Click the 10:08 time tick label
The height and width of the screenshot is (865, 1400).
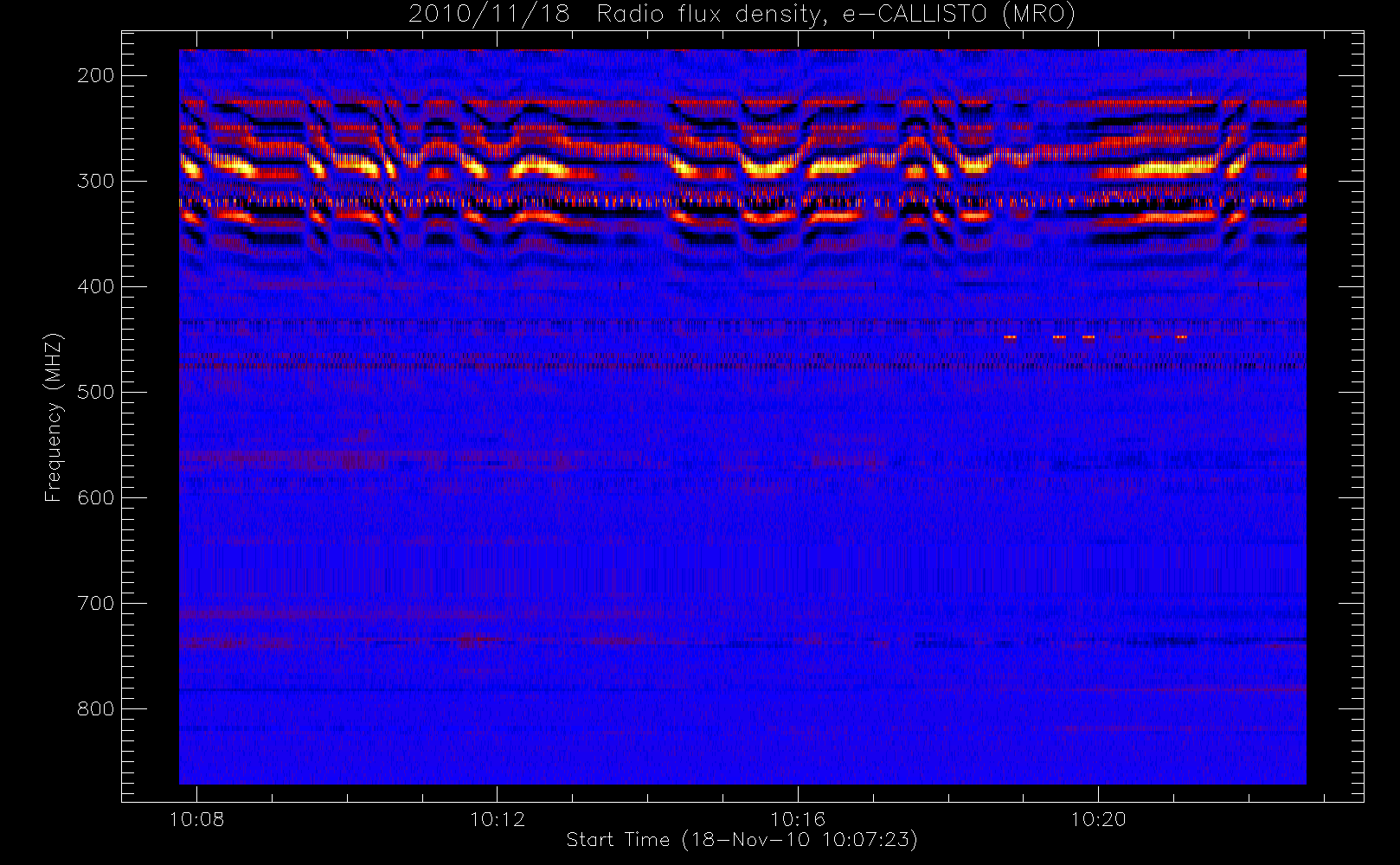click(x=197, y=819)
